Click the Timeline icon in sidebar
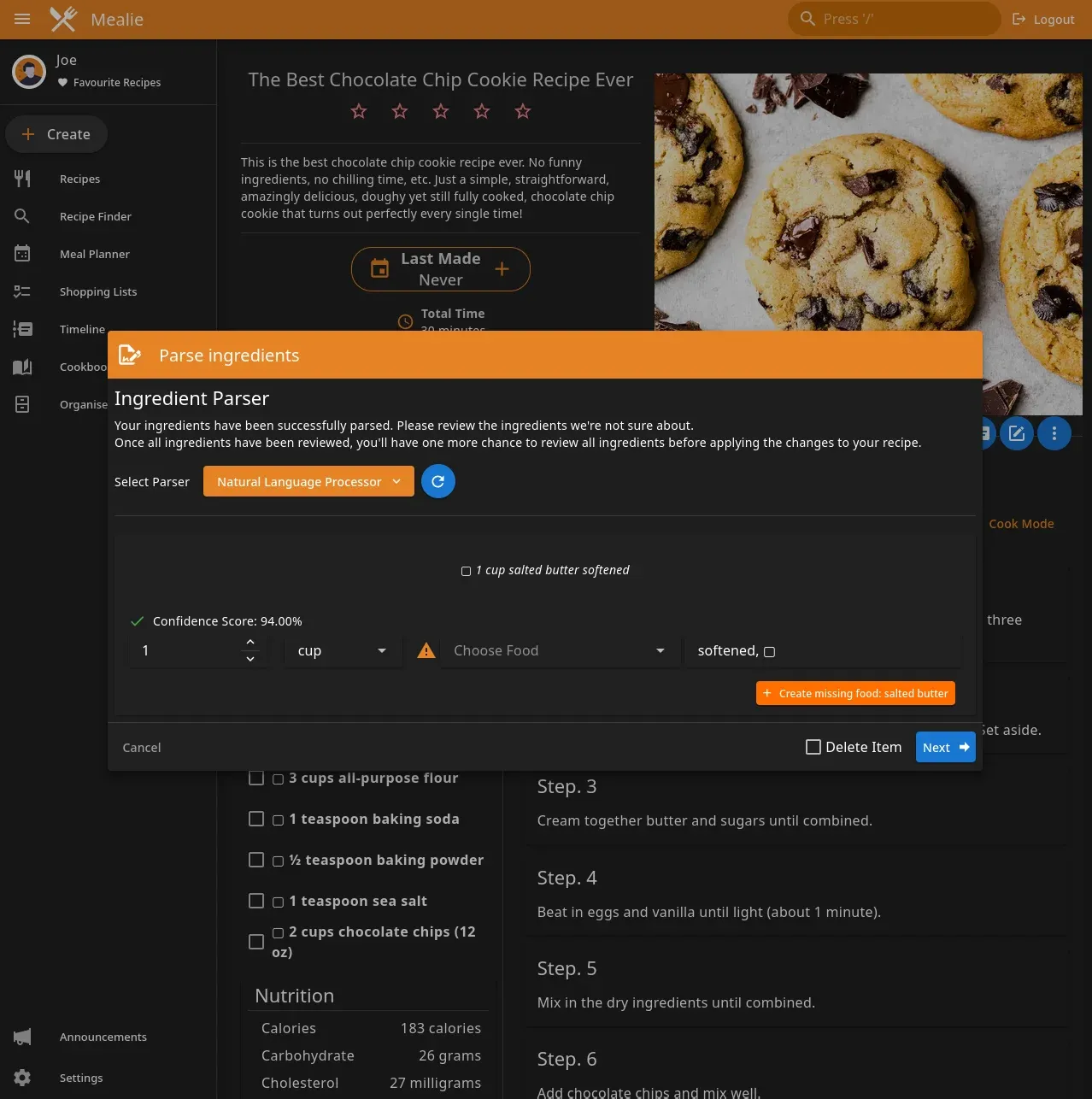 pyautogui.click(x=22, y=329)
